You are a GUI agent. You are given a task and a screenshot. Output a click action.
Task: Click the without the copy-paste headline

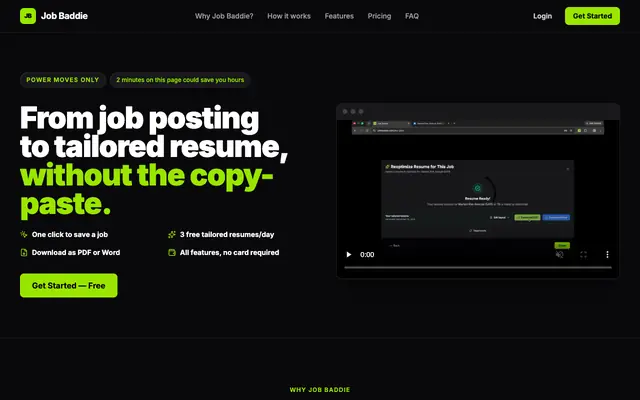[147, 190]
